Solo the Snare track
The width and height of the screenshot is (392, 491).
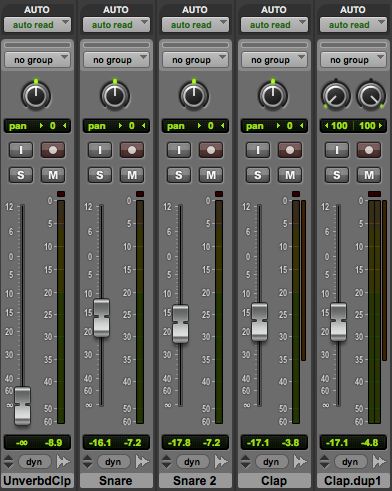(100, 175)
